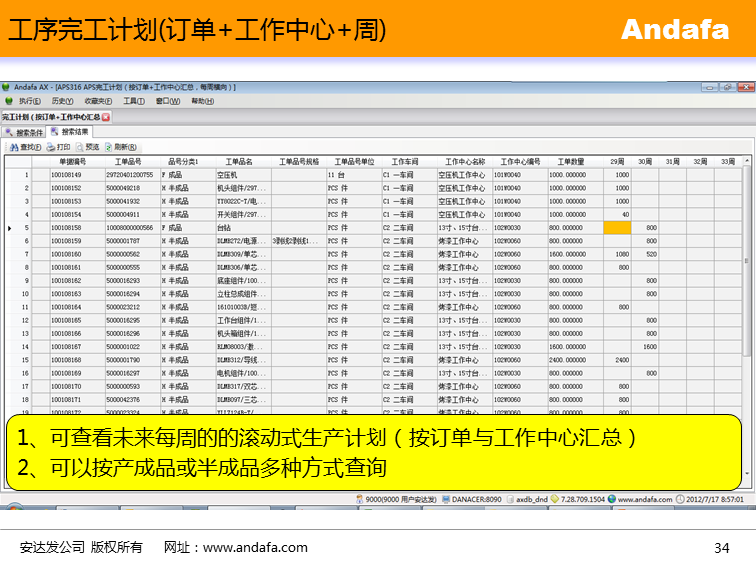Sort by the 工单数量 column header
Image resolution: width=756 pixels, height=567 pixels.
pyautogui.click(x=571, y=161)
